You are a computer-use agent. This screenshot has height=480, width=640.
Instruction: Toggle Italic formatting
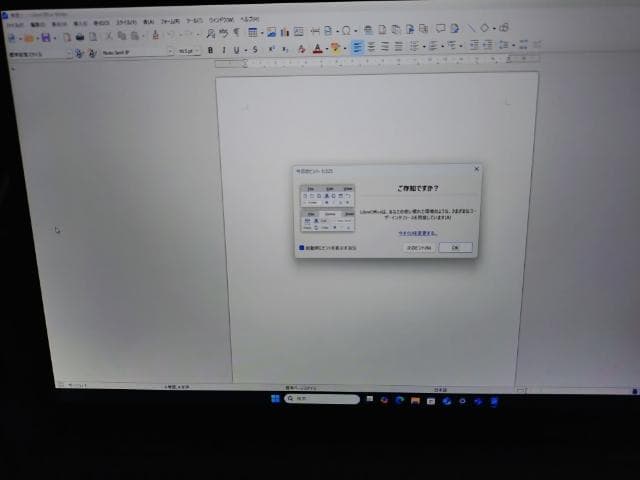pyautogui.click(x=224, y=50)
